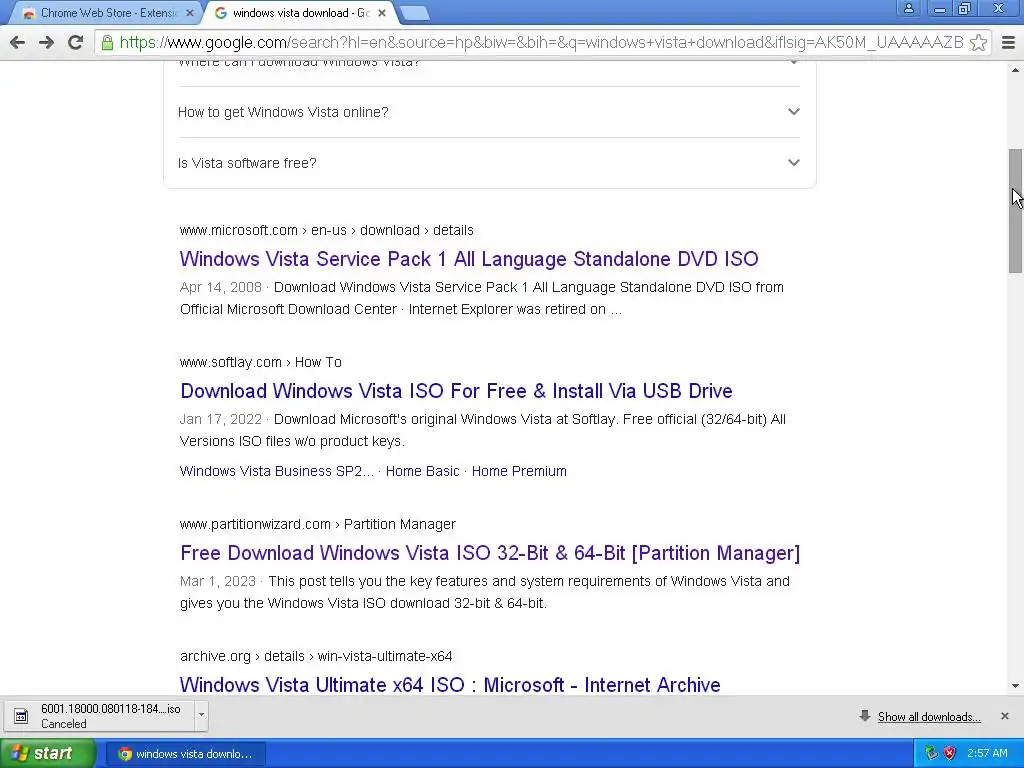The image size is (1024, 768).
Task: Open the Home Basic sitelink
Action: click(x=423, y=471)
